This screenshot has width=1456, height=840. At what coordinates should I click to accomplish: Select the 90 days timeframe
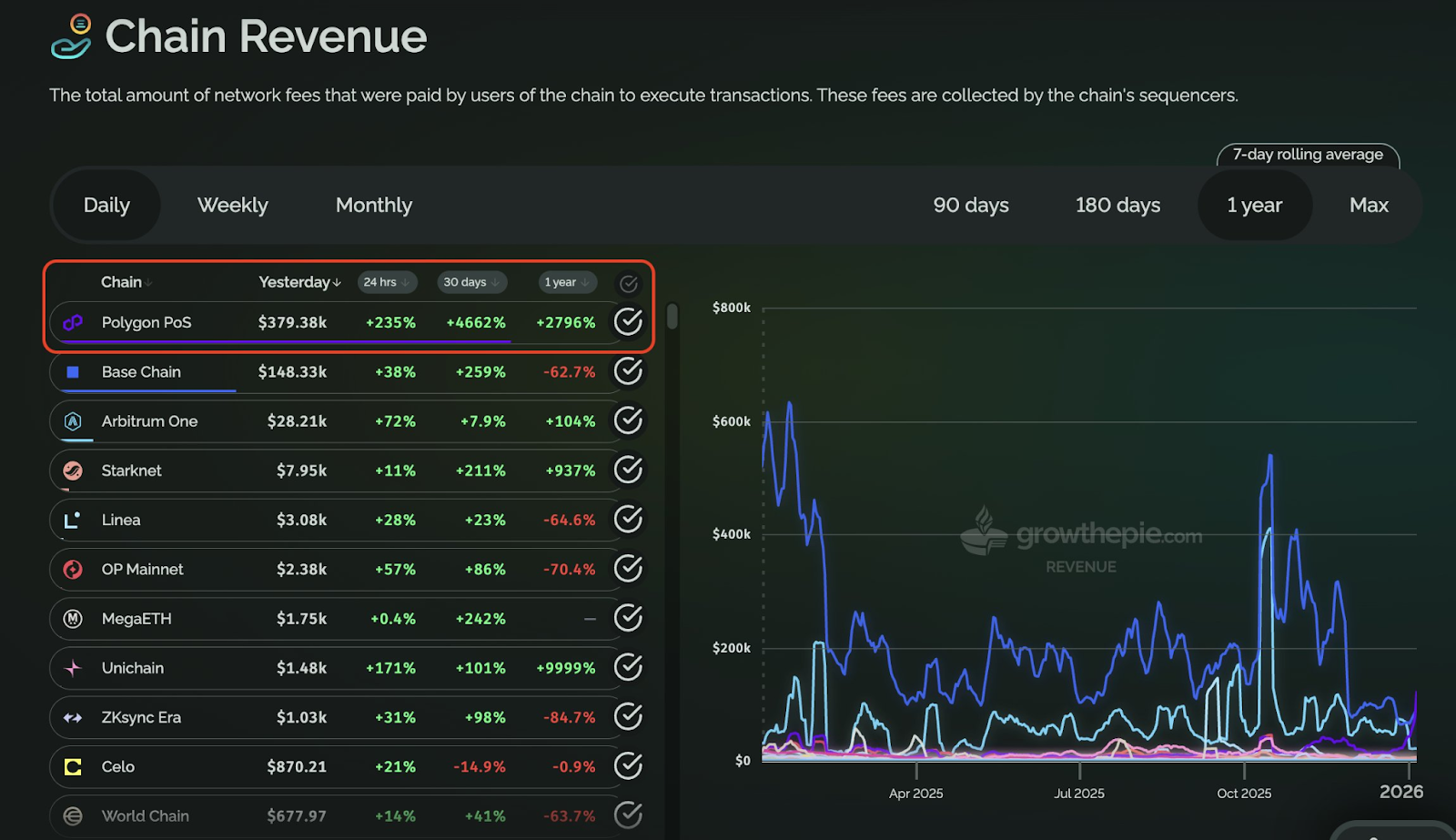(x=971, y=206)
